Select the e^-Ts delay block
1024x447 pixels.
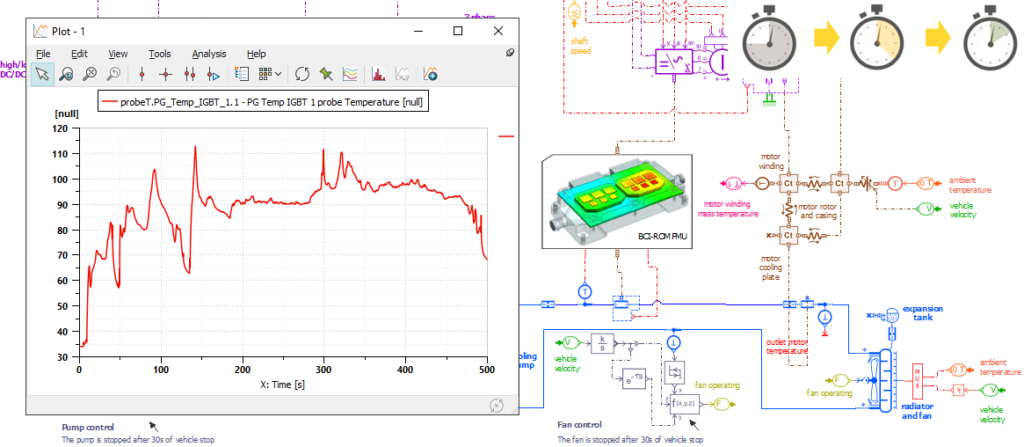tap(633, 380)
